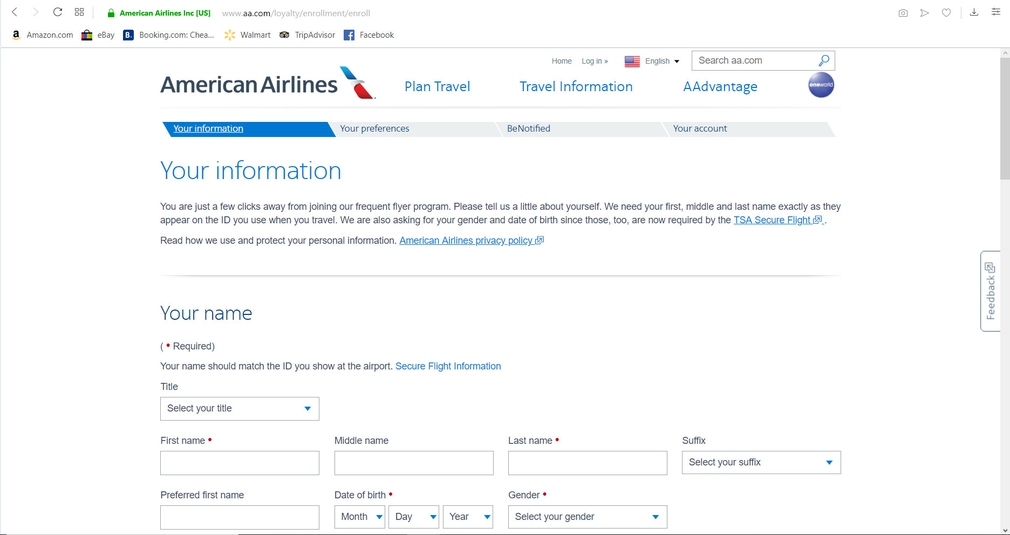1010x535 pixels.
Task: Click the search magnifier icon
Action: coord(824,61)
